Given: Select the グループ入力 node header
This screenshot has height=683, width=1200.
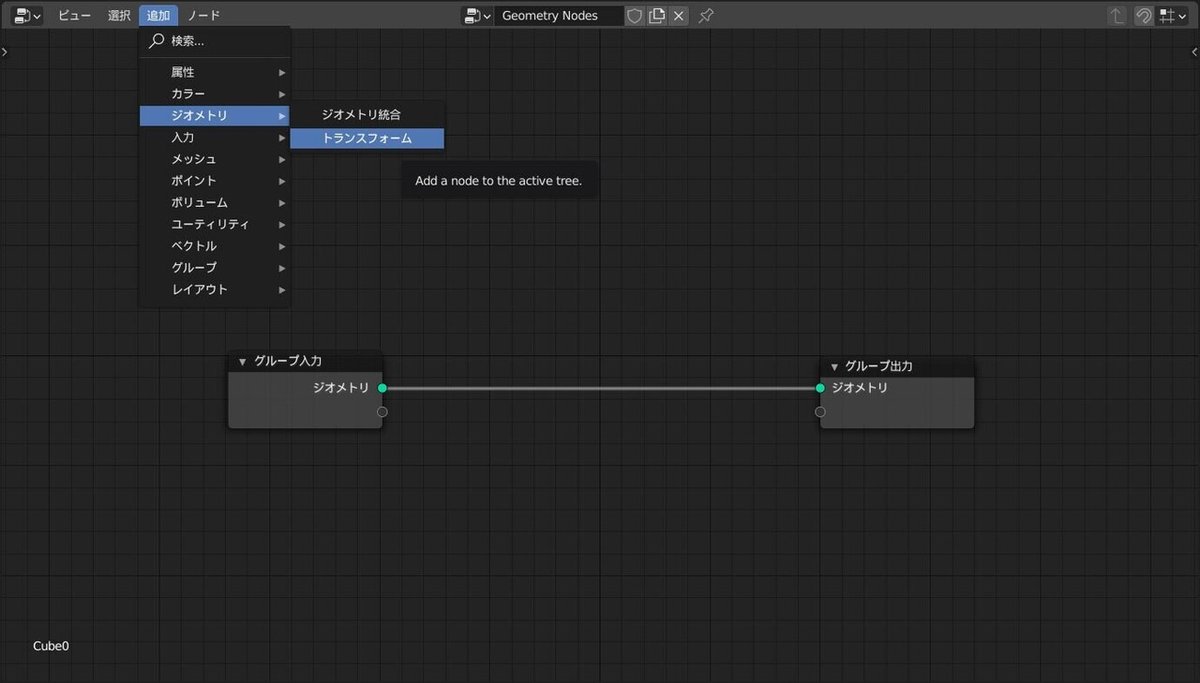Looking at the screenshot, I should coord(306,361).
